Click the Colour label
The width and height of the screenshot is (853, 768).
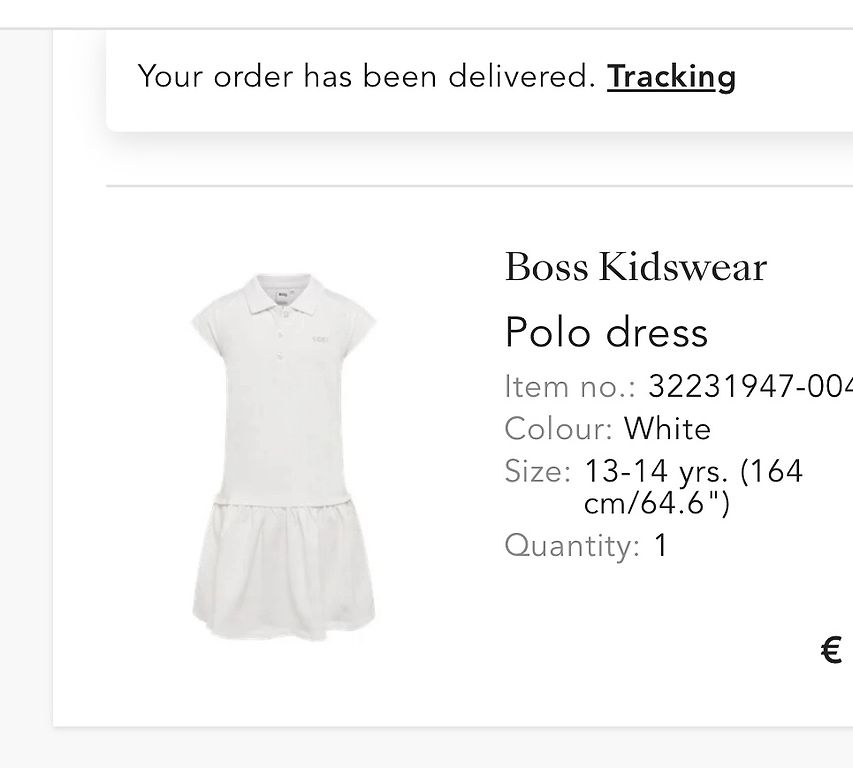tap(559, 429)
